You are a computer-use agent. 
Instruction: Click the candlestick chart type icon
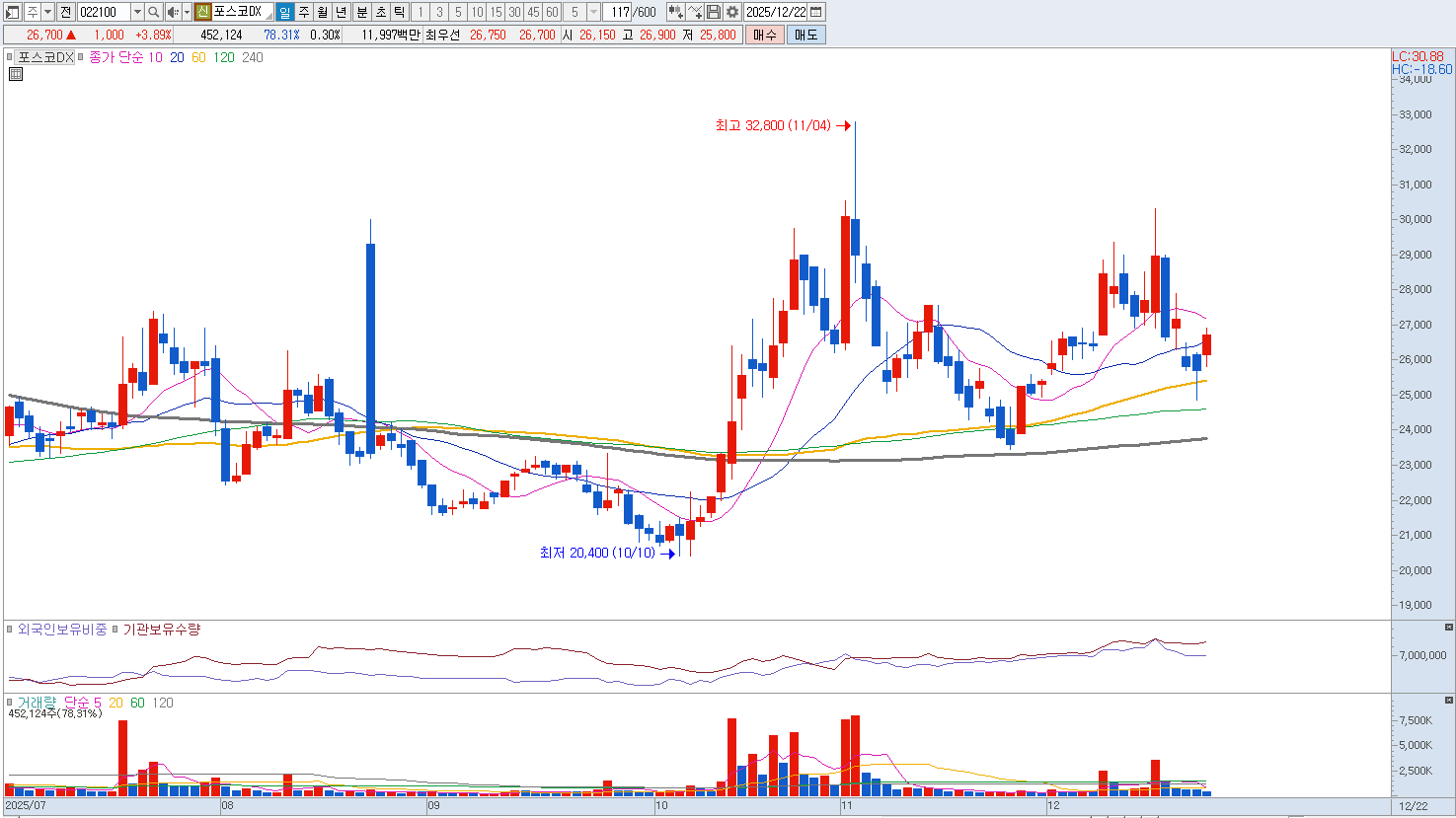coord(675,12)
